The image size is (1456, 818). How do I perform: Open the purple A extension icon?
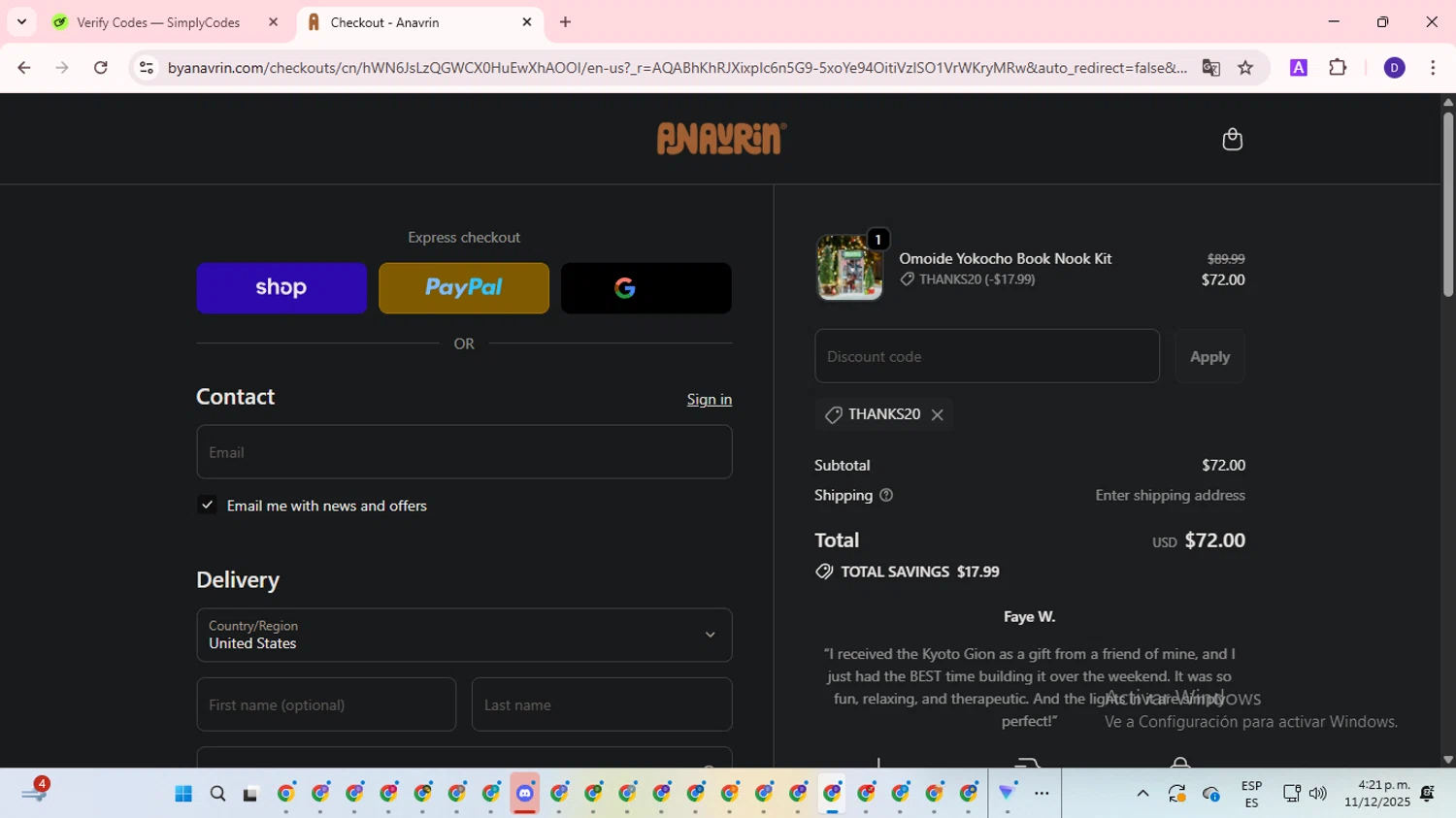[x=1299, y=68]
